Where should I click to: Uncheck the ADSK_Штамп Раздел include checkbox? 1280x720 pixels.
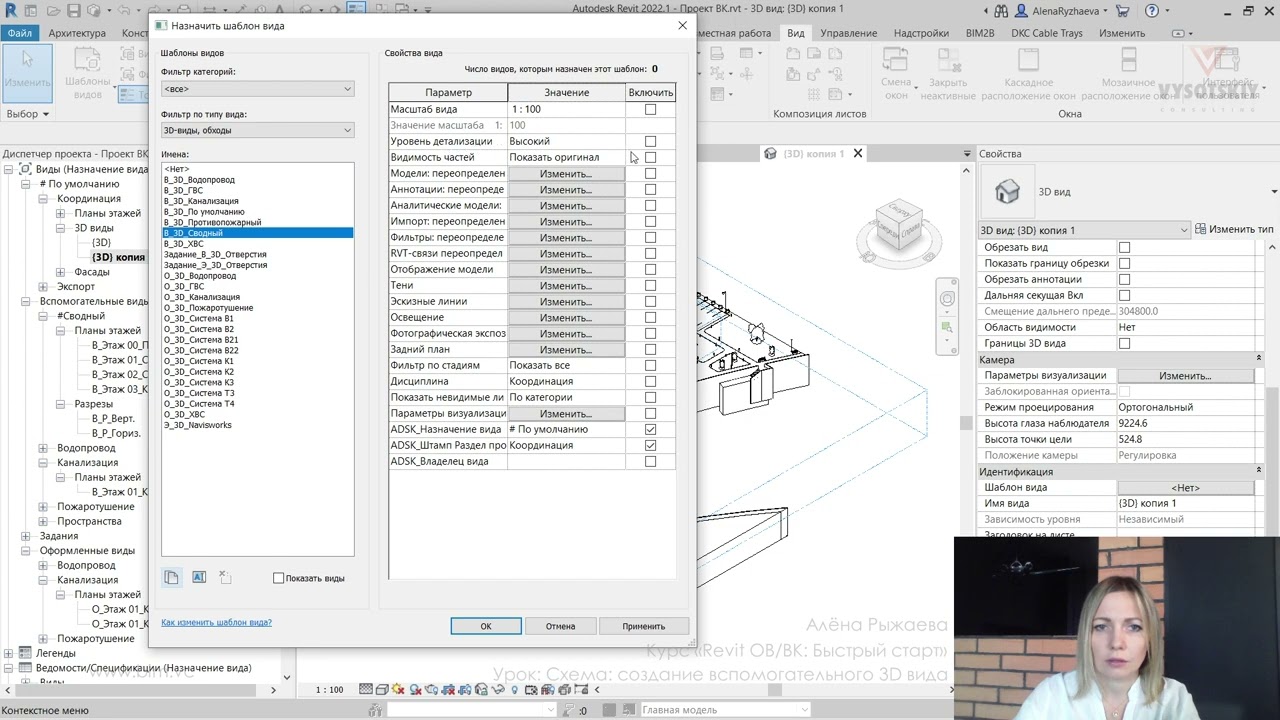650,445
